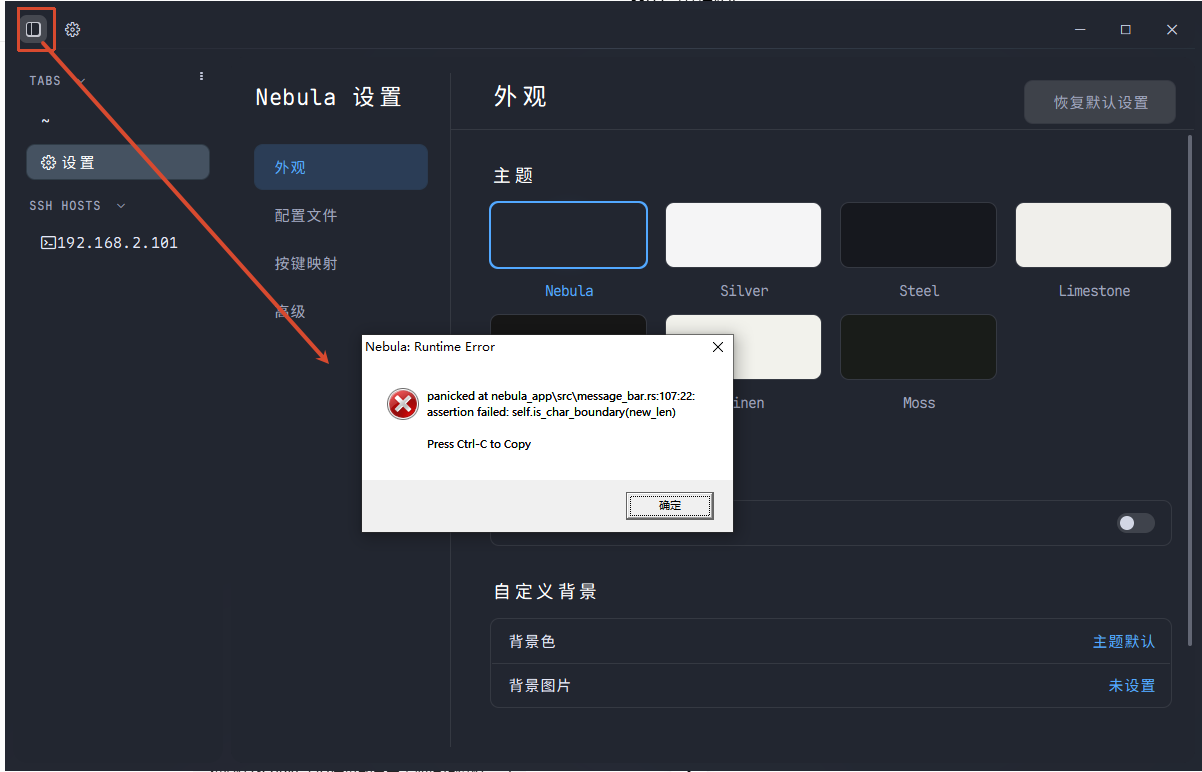Click the red error icon in dialog
Image resolution: width=1202 pixels, height=772 pixels.
pyautogui.click(x=402, y=404)
